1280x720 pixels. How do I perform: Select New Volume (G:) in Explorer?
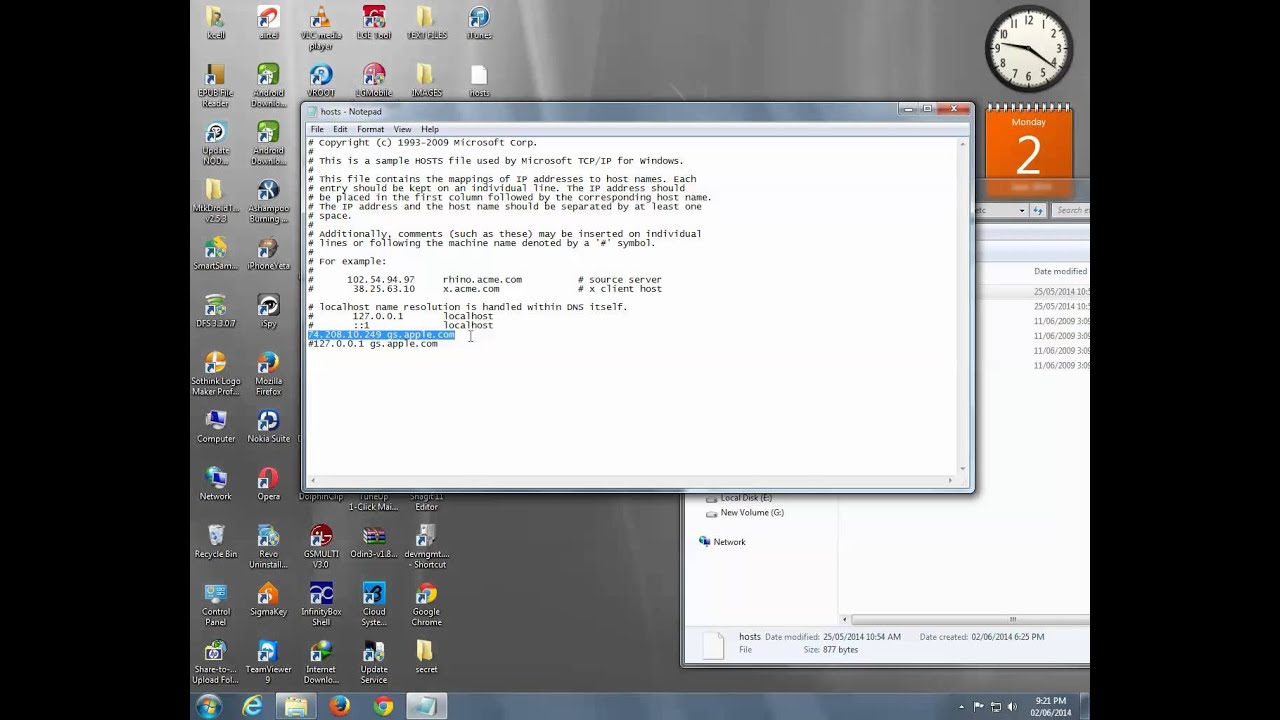[x=751, y=513]
